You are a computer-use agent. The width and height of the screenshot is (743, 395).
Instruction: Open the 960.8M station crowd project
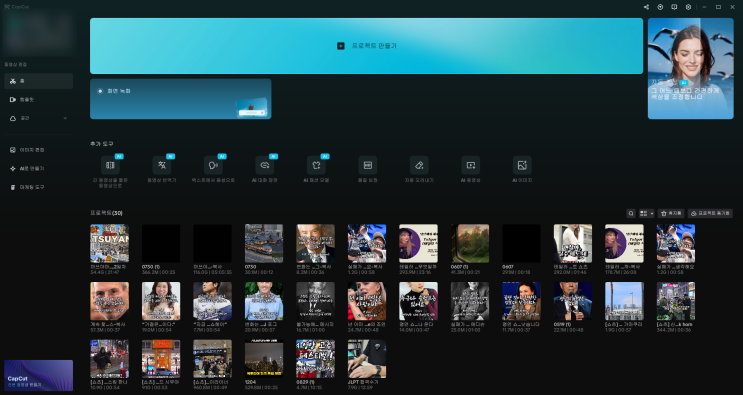coord(213,359)
